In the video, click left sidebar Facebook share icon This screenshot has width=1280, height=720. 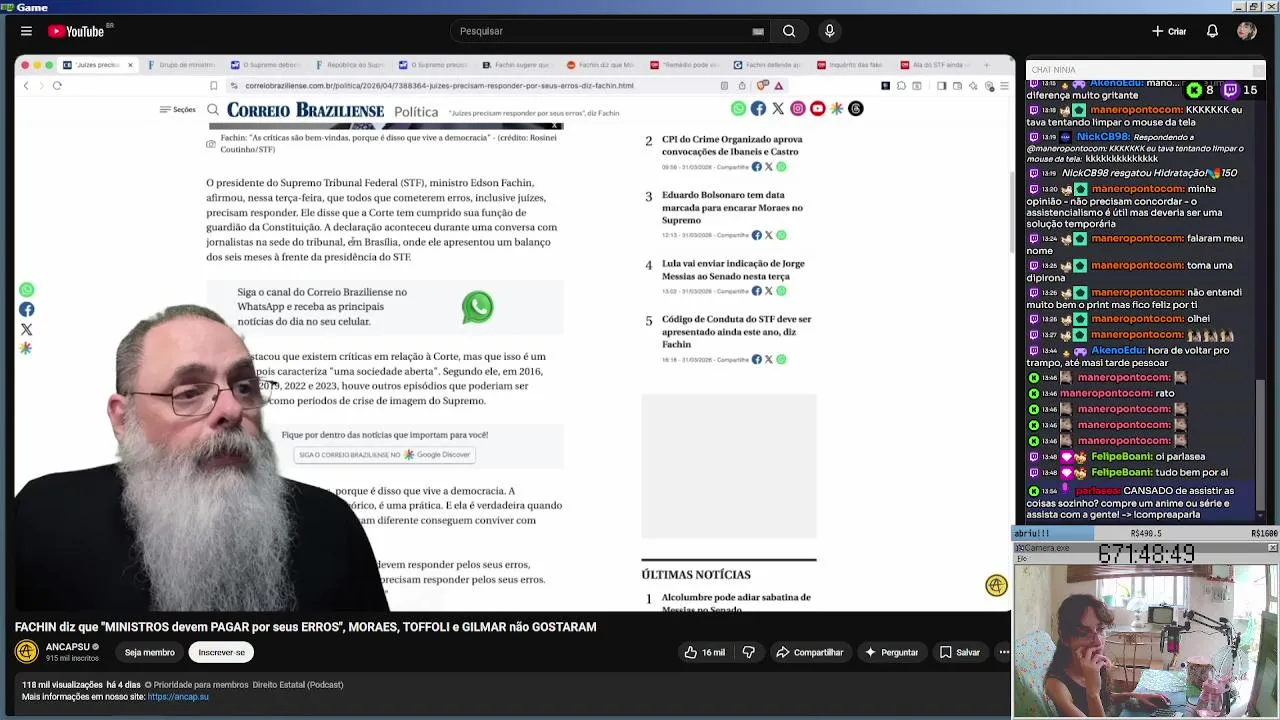[27, 309]
